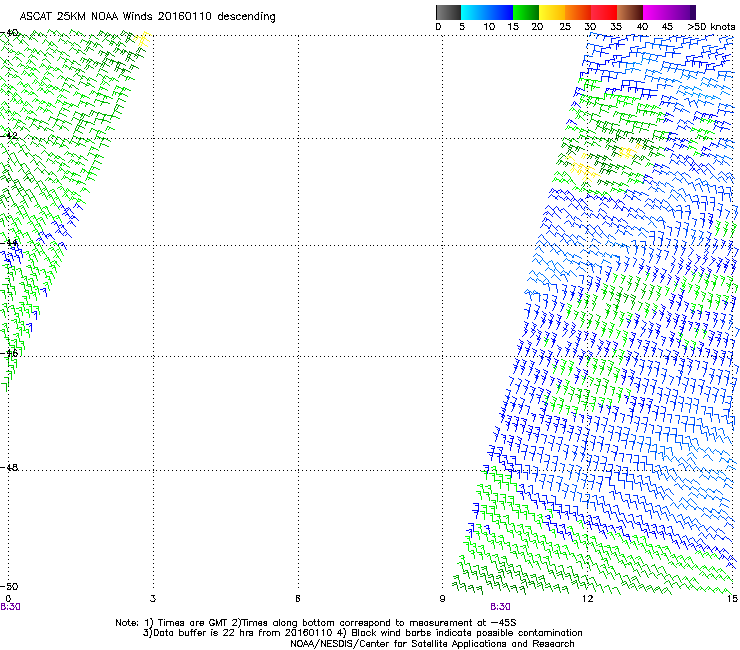Image resolution: width=740 pixels, height=650 pixels.
Task: Click the yellow wind barbs at left swath top
Action: 142,39
